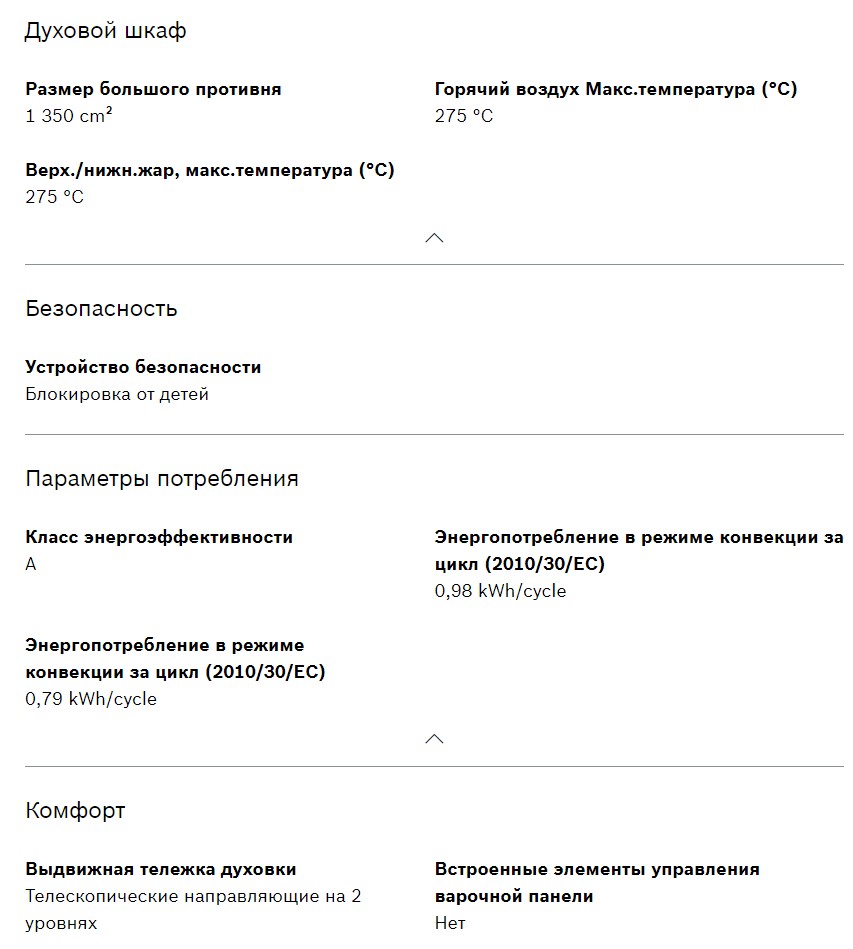Click the Размер большого противня label

click(x=153, y=89)
